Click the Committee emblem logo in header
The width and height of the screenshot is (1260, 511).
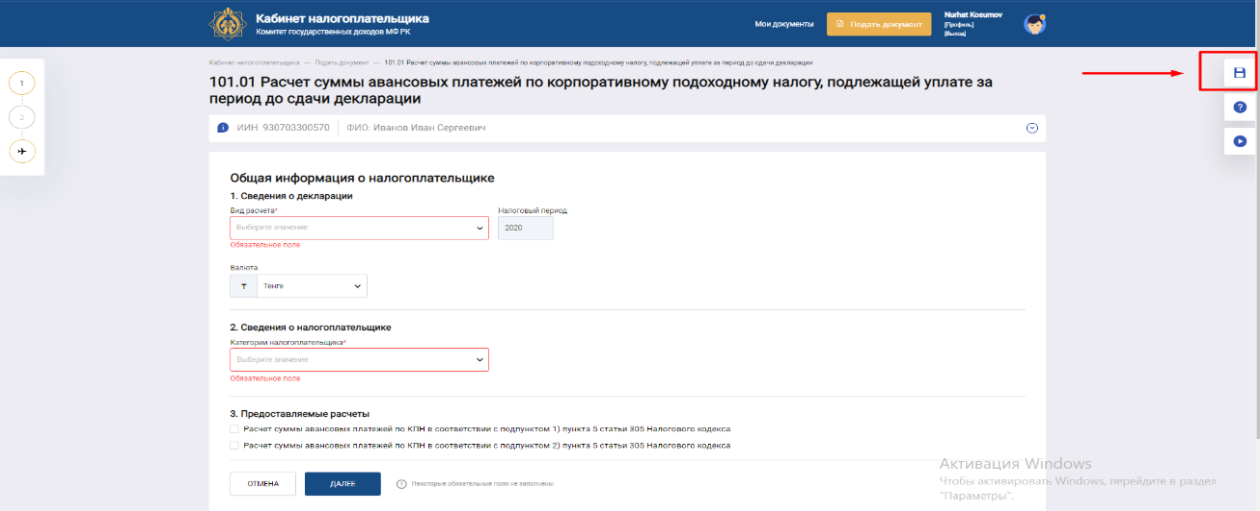(227, 24)
